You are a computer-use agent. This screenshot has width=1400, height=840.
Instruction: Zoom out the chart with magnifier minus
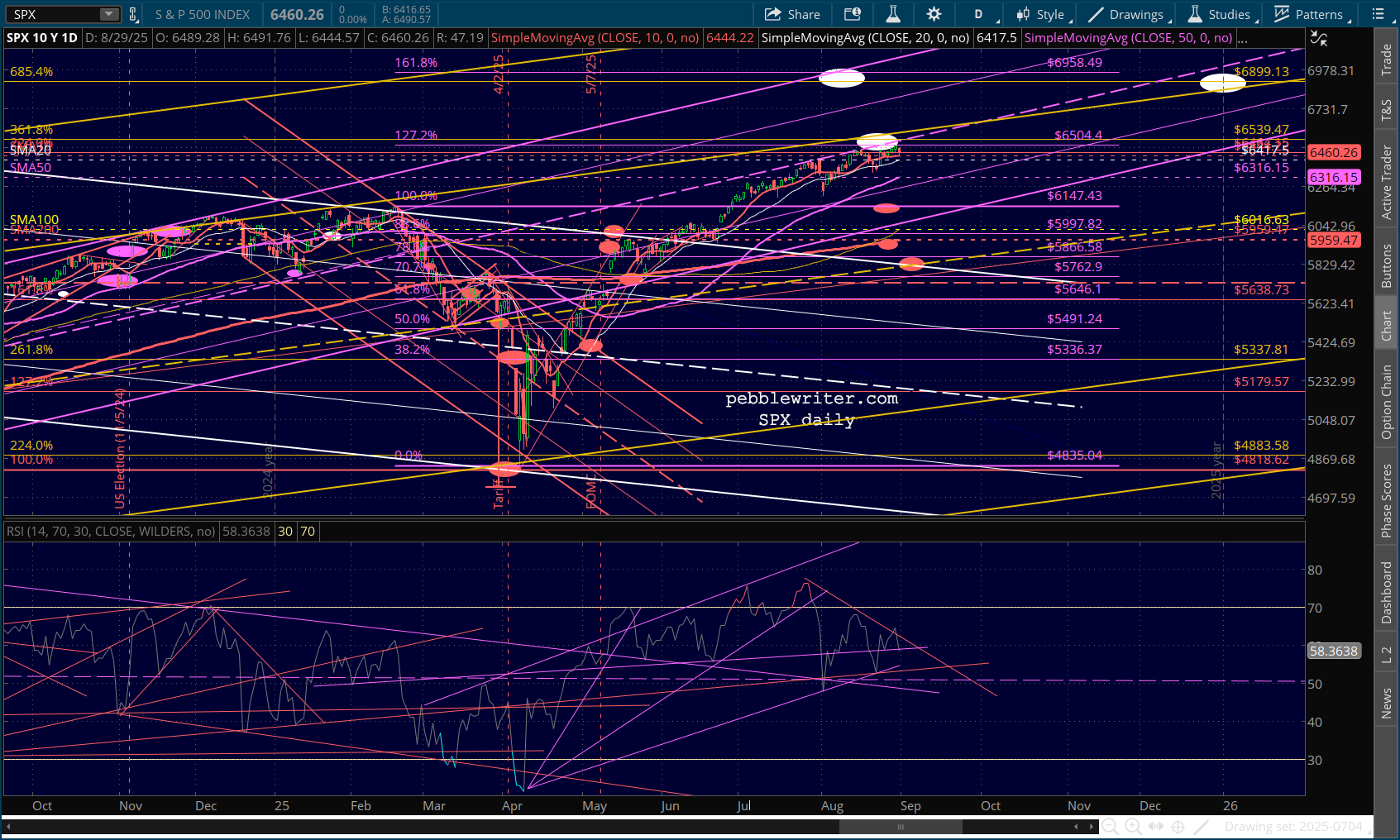pyautogui.click(x=1111, y=826)
